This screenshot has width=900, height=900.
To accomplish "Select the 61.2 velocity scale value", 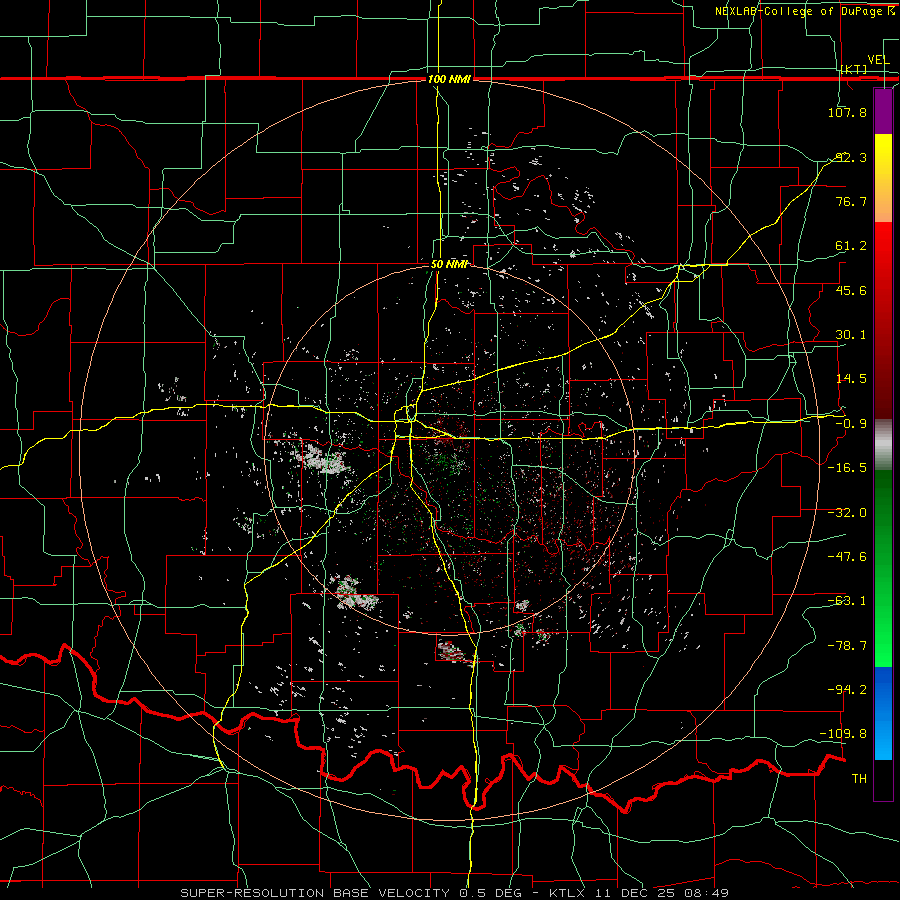I will [x=851, y=246].
